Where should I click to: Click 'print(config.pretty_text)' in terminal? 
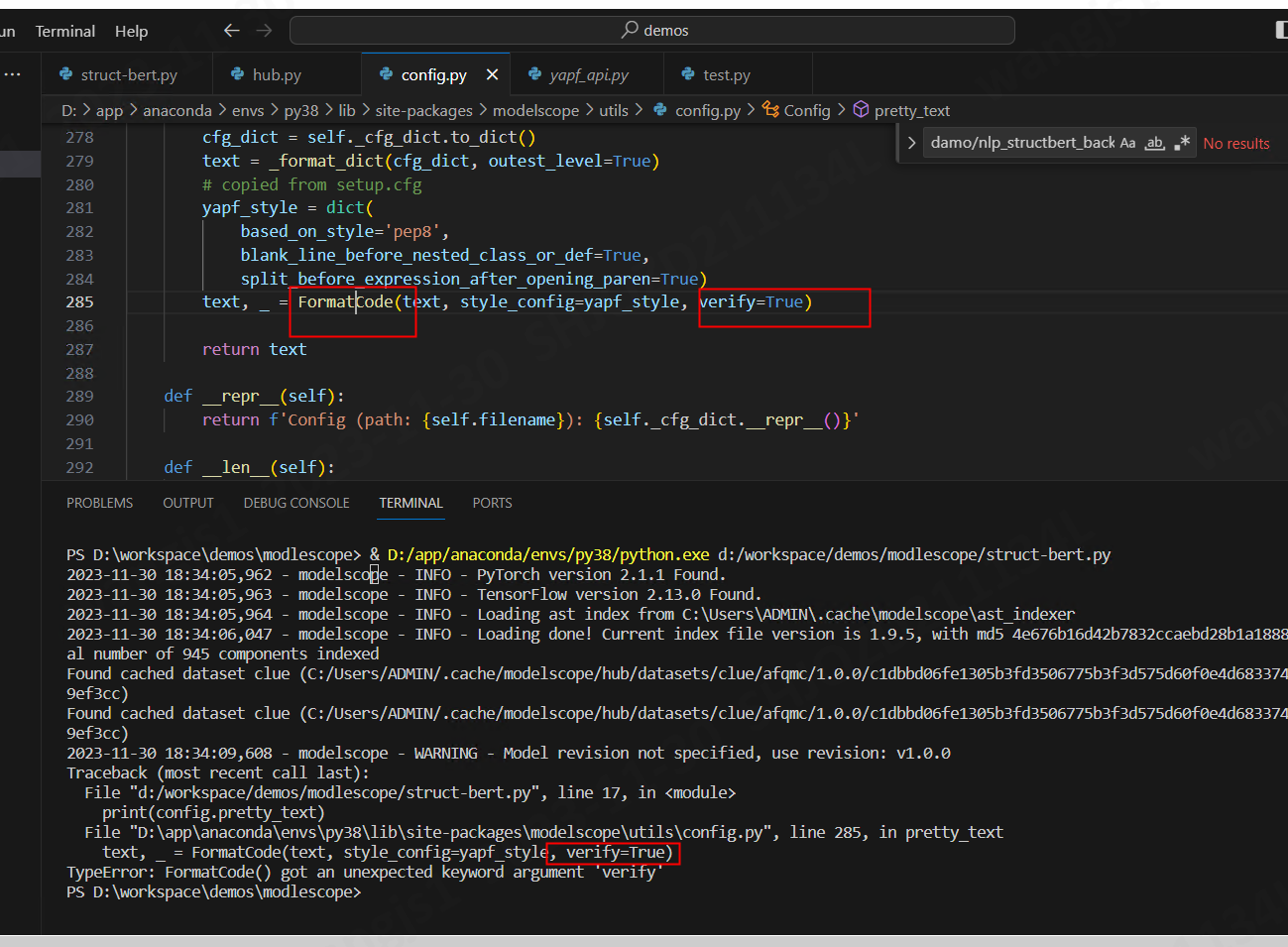coord(212,813)
